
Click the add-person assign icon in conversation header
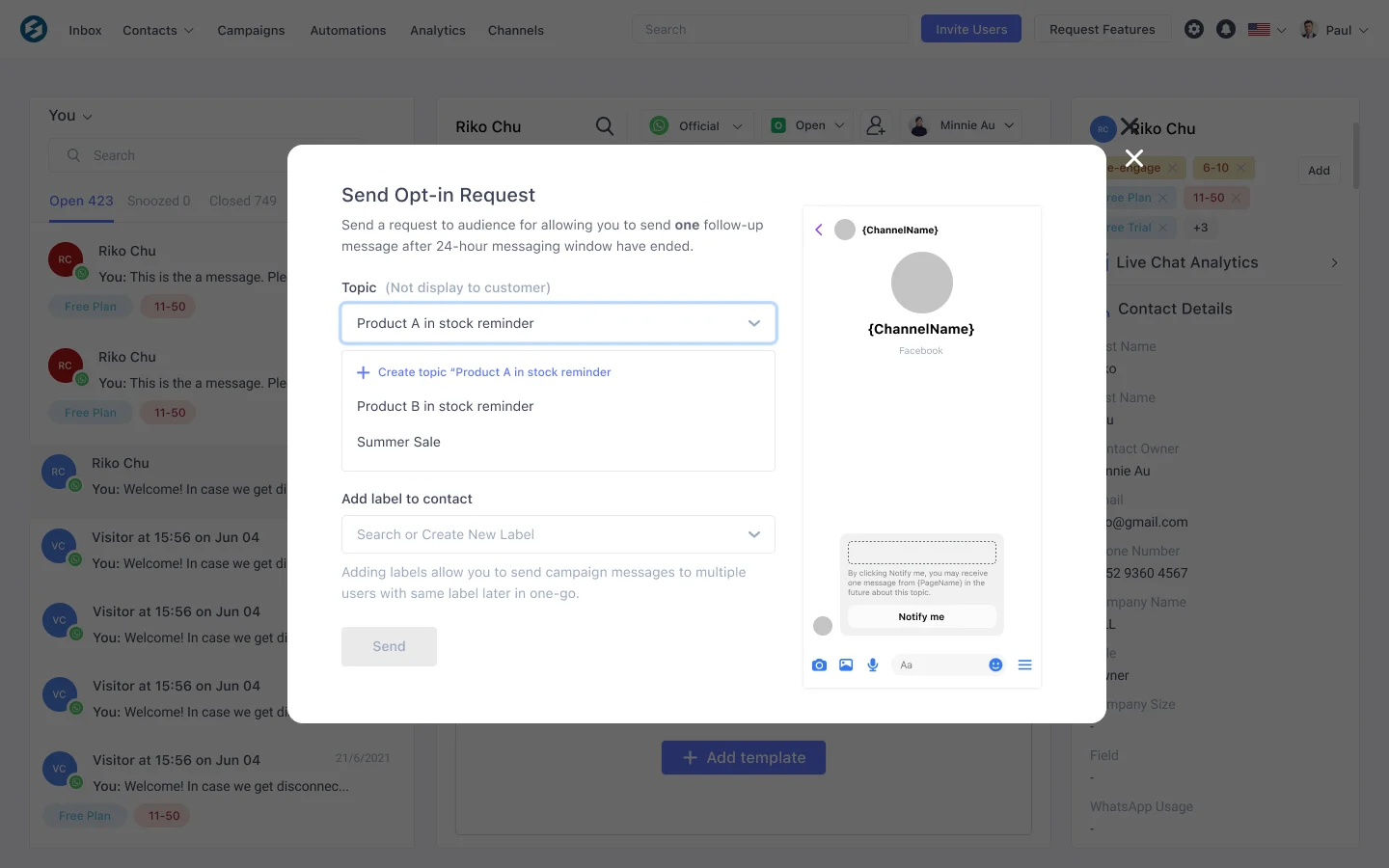(876, 124)
